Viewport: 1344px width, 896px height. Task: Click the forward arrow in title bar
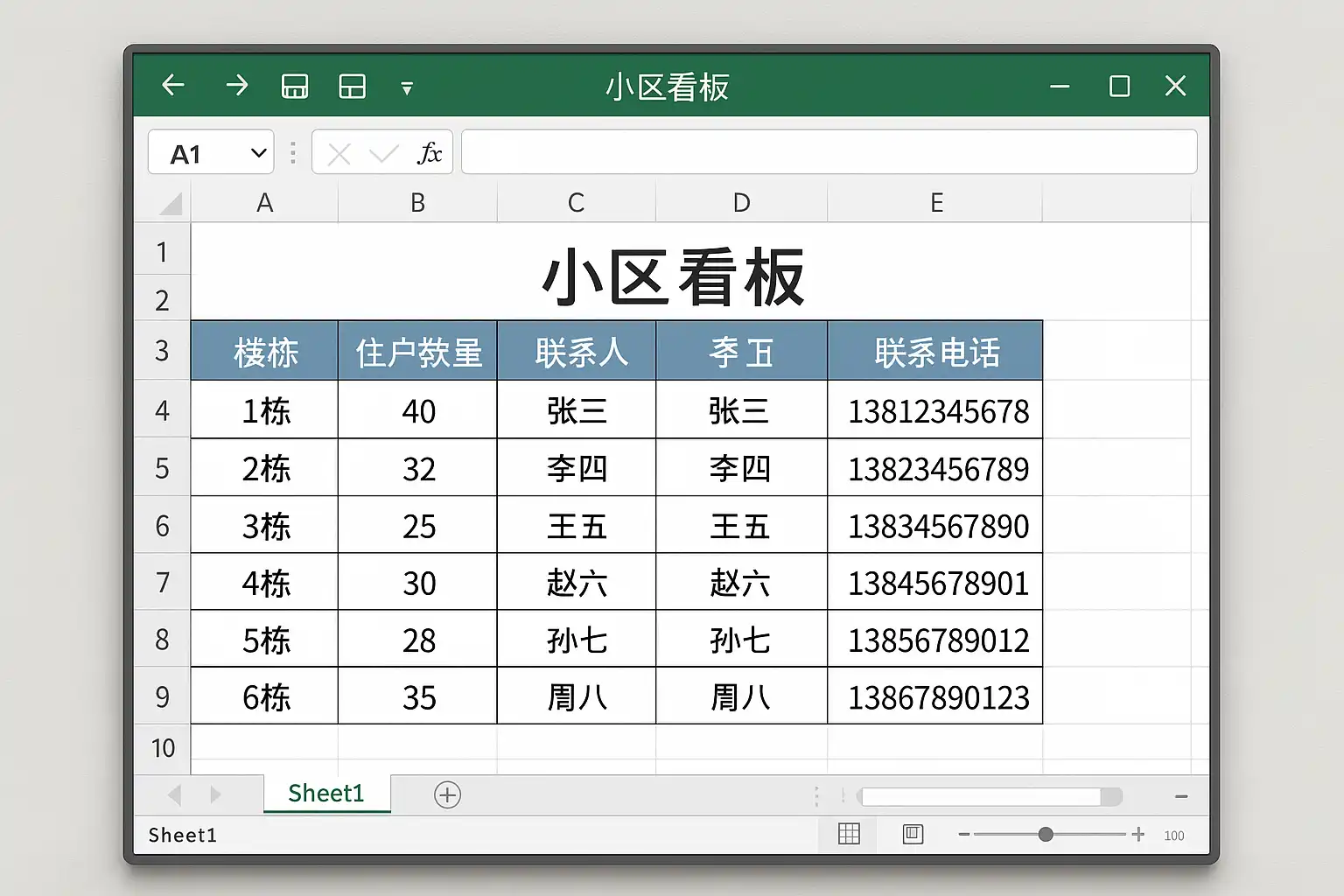coord(236,86)
